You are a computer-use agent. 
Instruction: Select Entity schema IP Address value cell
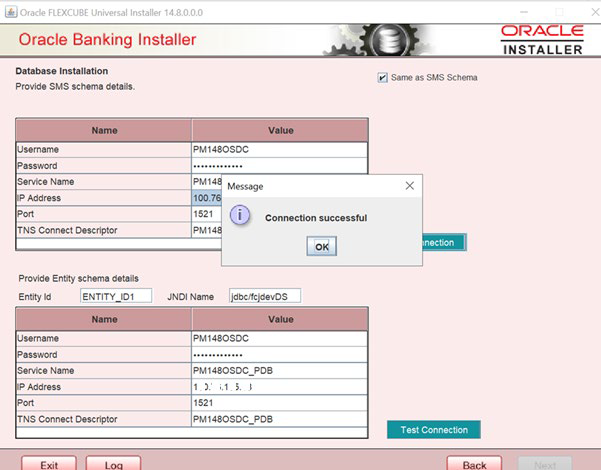click(280, 387)
